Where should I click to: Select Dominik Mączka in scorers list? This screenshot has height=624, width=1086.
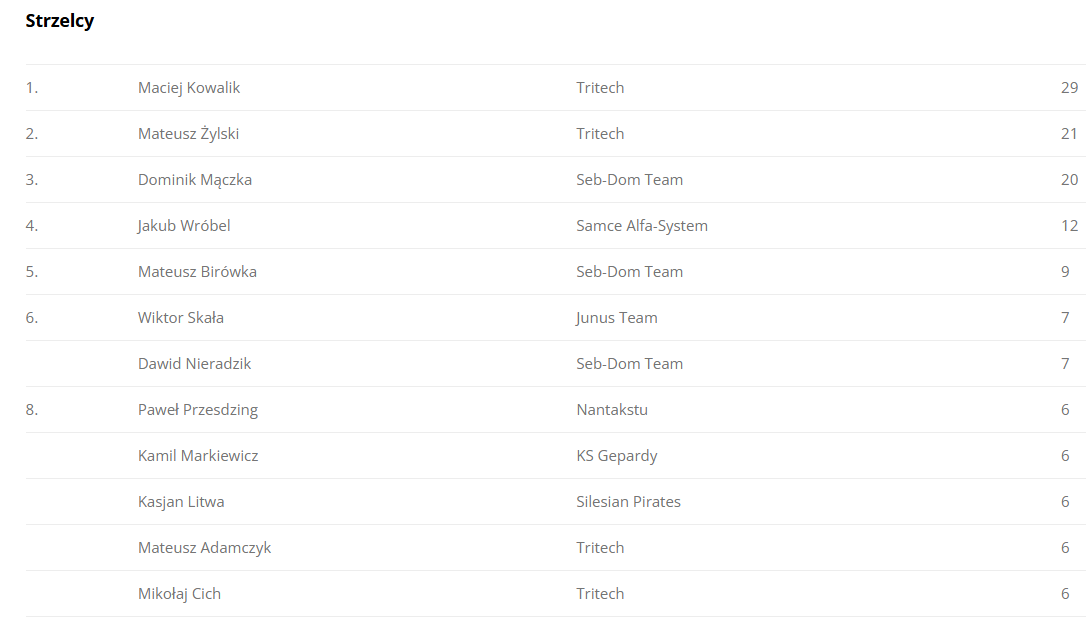(x=195, y=180)
